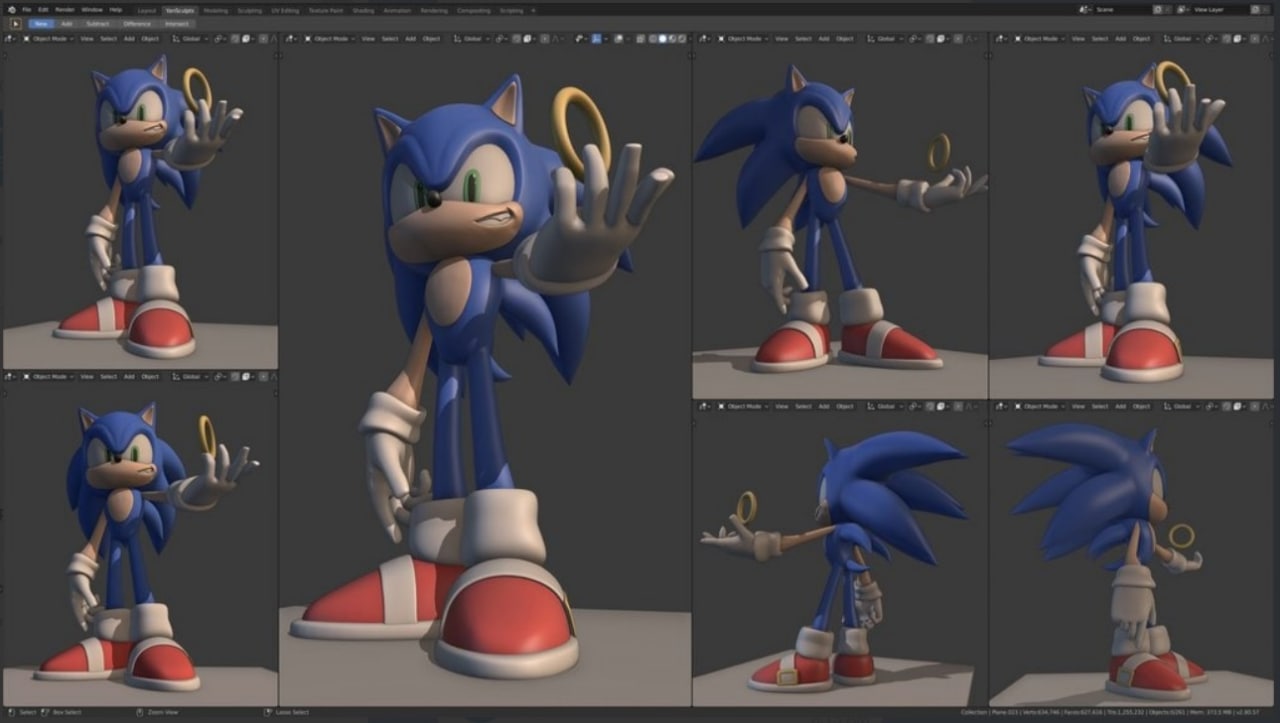Open Global orientation dropdown in top-left viewport
This screenshot has height=723, width=1280.
[x=191, y=38]
